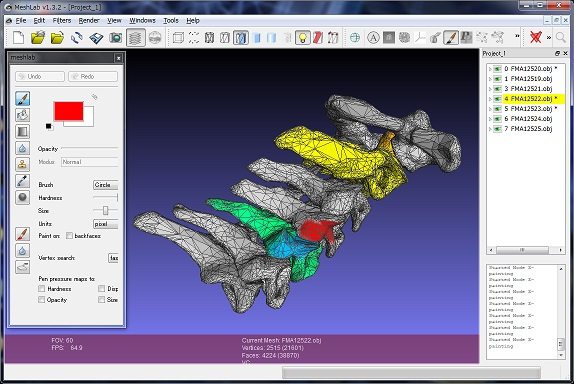Screen dimensions: 574x384
Task: Expand the FMA12523.obj tree item
Action: click(490, 109)
